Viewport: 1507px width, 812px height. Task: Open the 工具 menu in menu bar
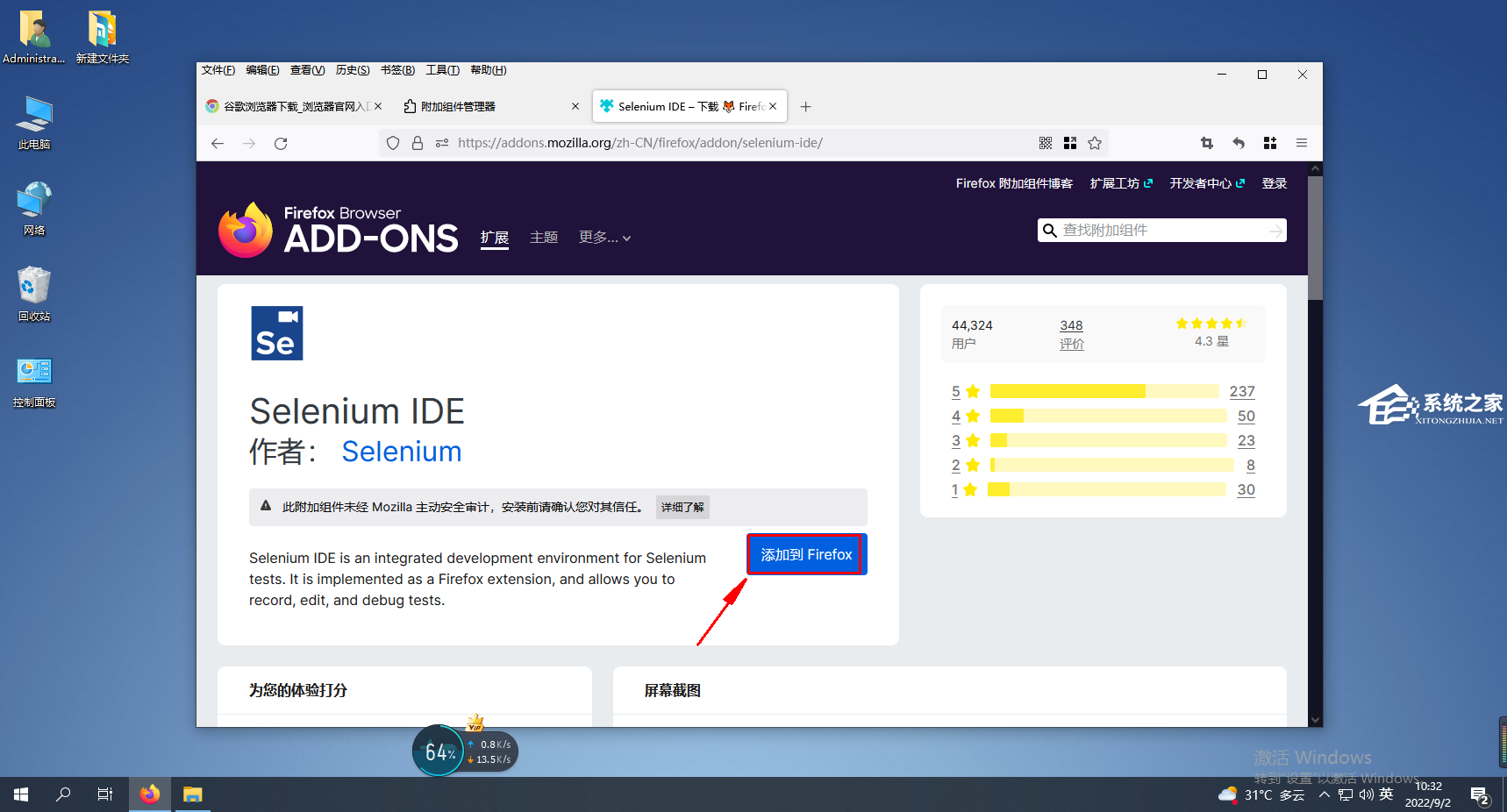442,70
